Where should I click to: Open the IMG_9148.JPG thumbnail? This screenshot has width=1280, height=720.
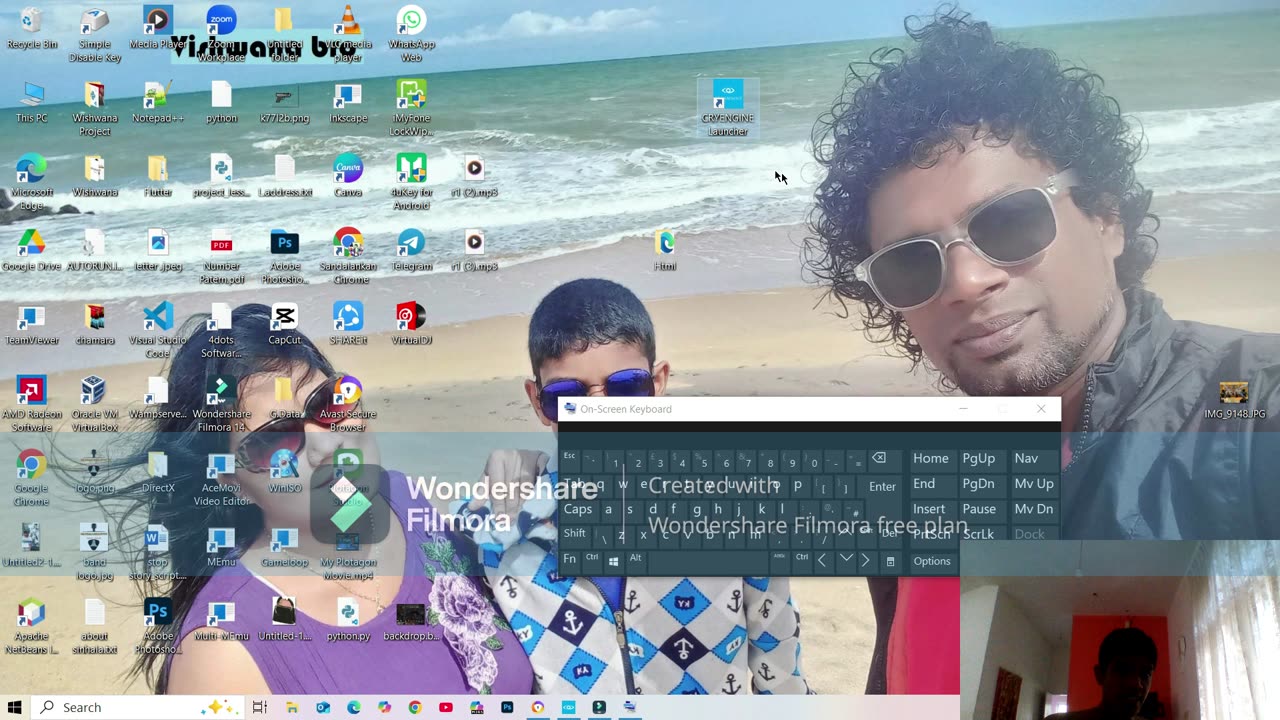click(x=1234, y=398)
